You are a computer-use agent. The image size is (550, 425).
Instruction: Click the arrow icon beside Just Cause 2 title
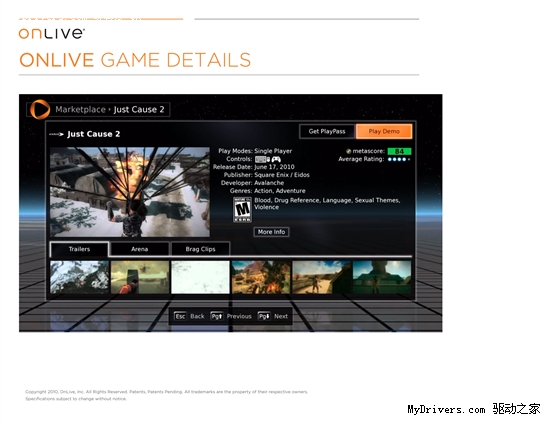point(56,134)
